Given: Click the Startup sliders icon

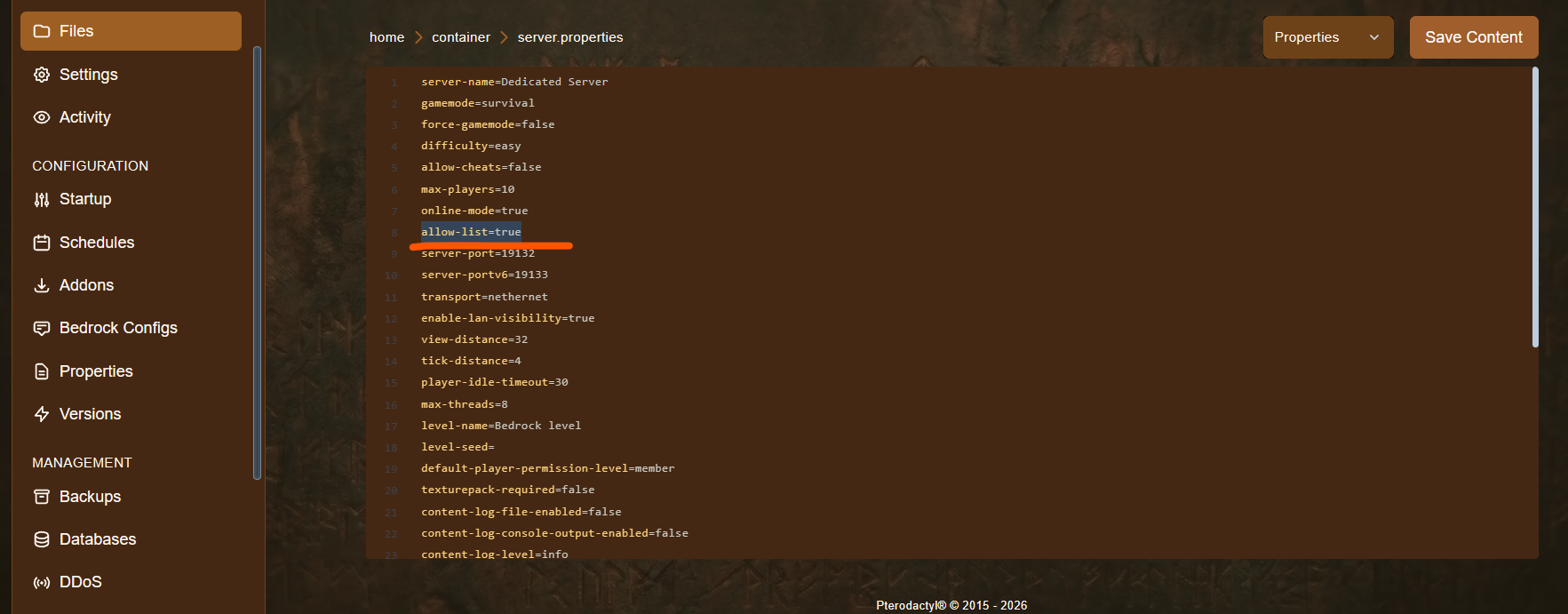Looking at the screenshot, I should [42, 200].
